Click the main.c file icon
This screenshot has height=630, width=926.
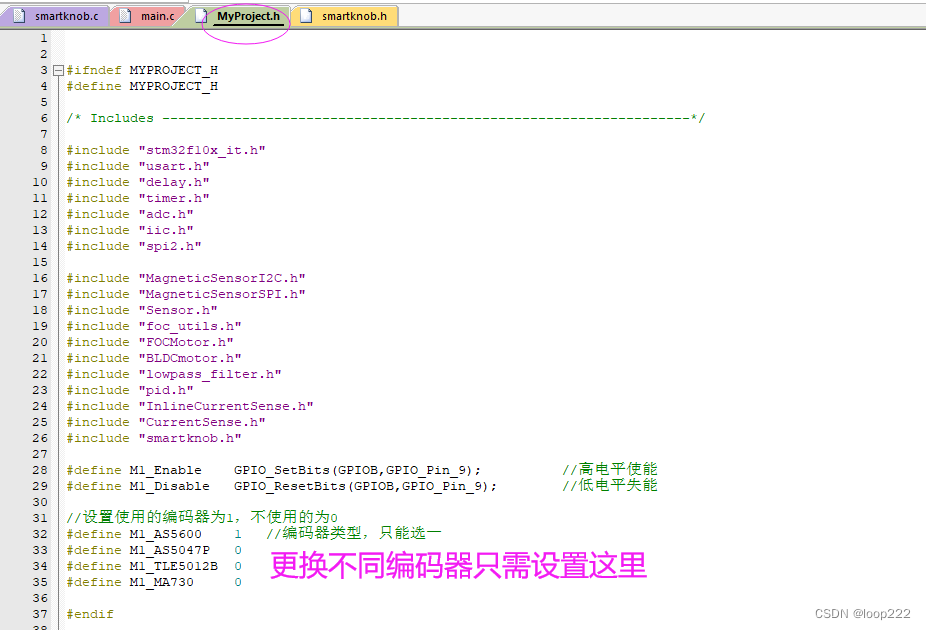125,16
